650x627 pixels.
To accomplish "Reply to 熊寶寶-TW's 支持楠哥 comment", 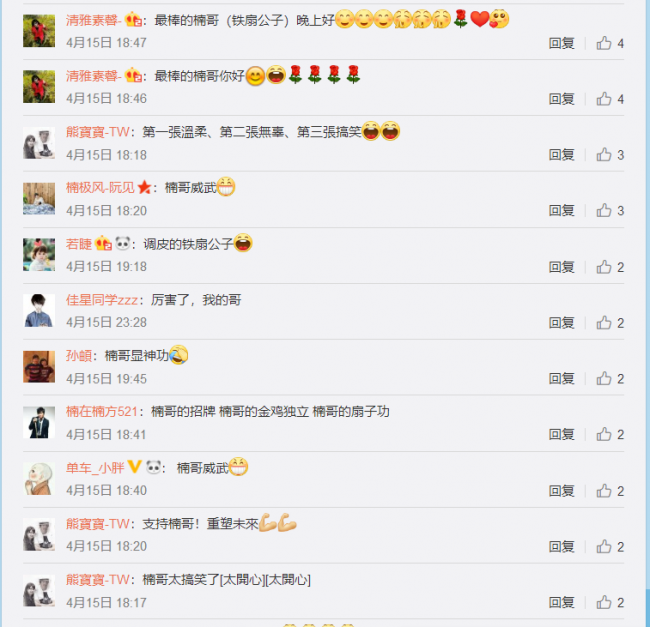I will [x=561, y=547].
